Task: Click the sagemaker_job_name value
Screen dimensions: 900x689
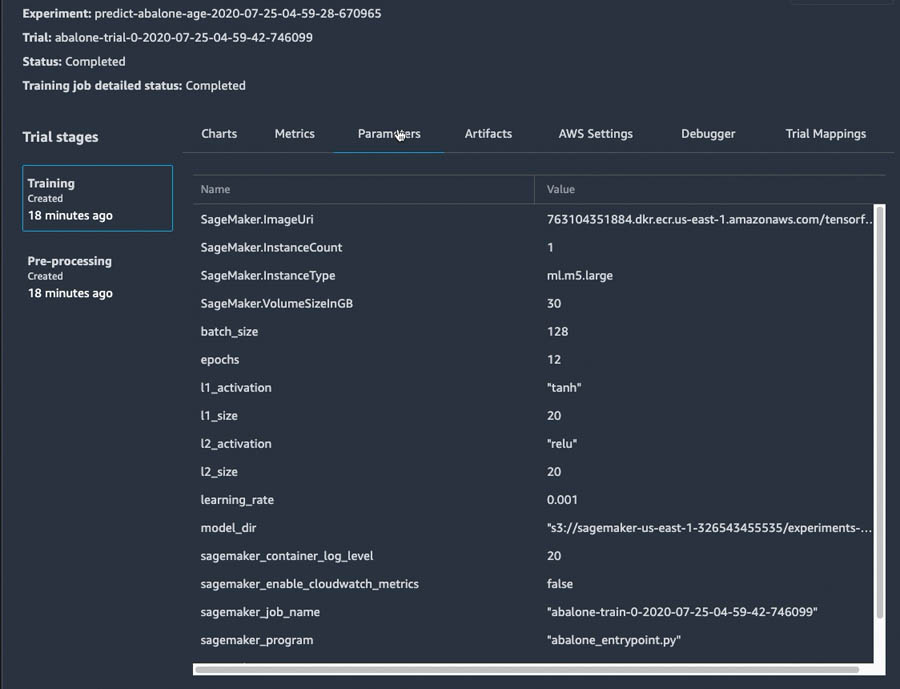Action: [x=682, y=612]
